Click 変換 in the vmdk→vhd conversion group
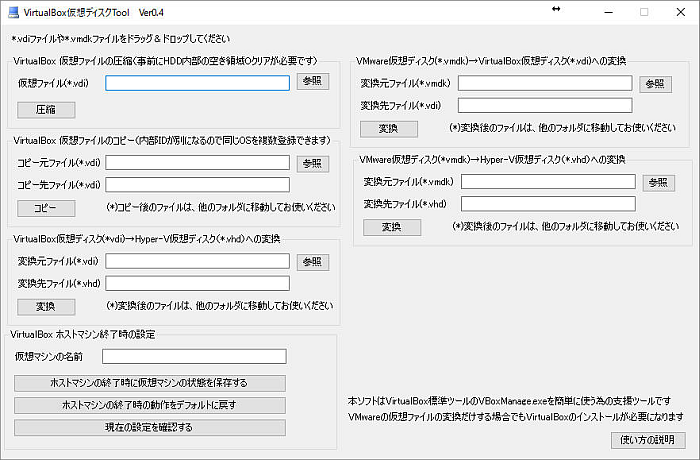Viewport: 700px width, 460px height. 392,227
